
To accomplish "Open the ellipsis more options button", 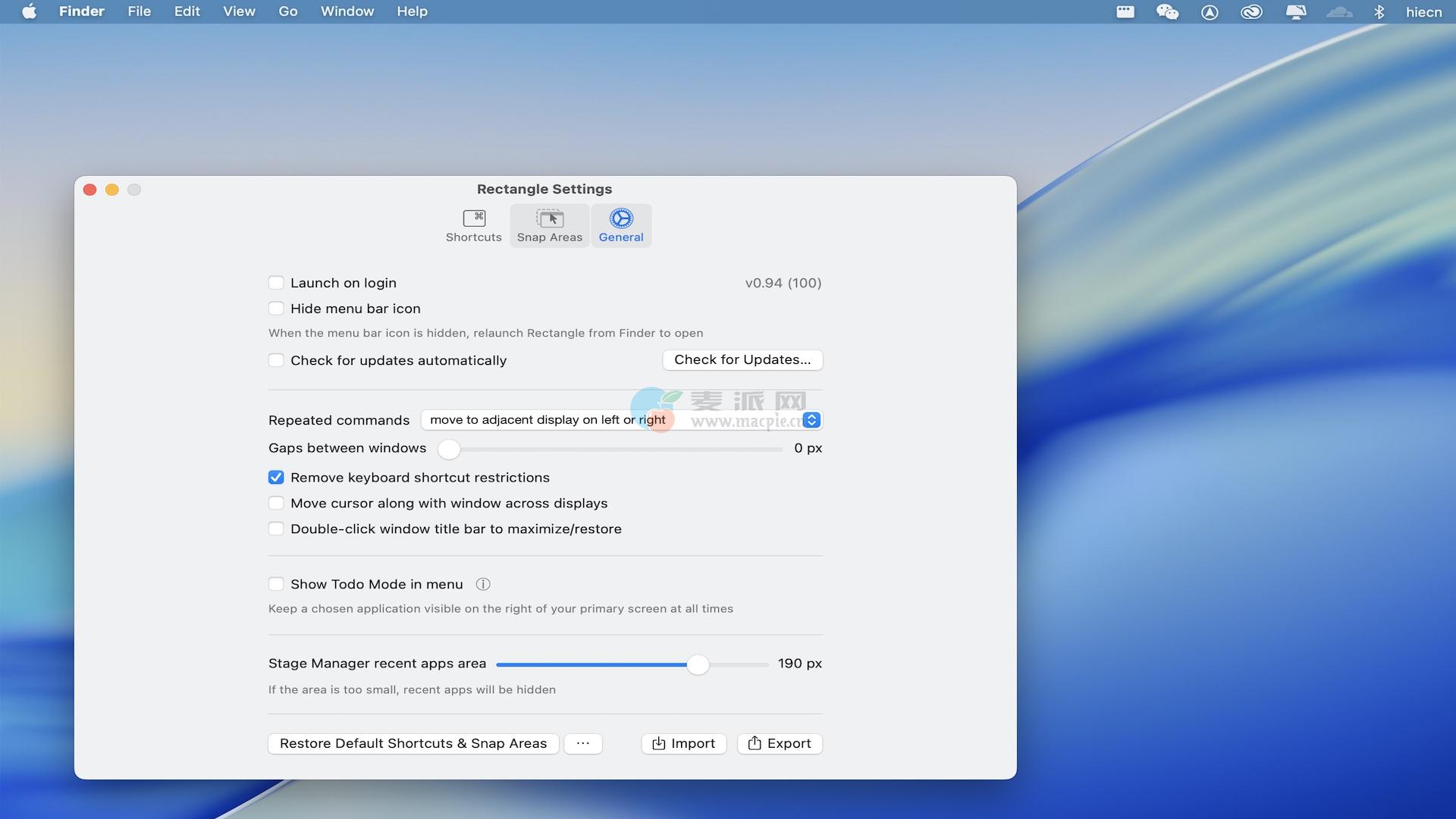I will click(582, 744).
